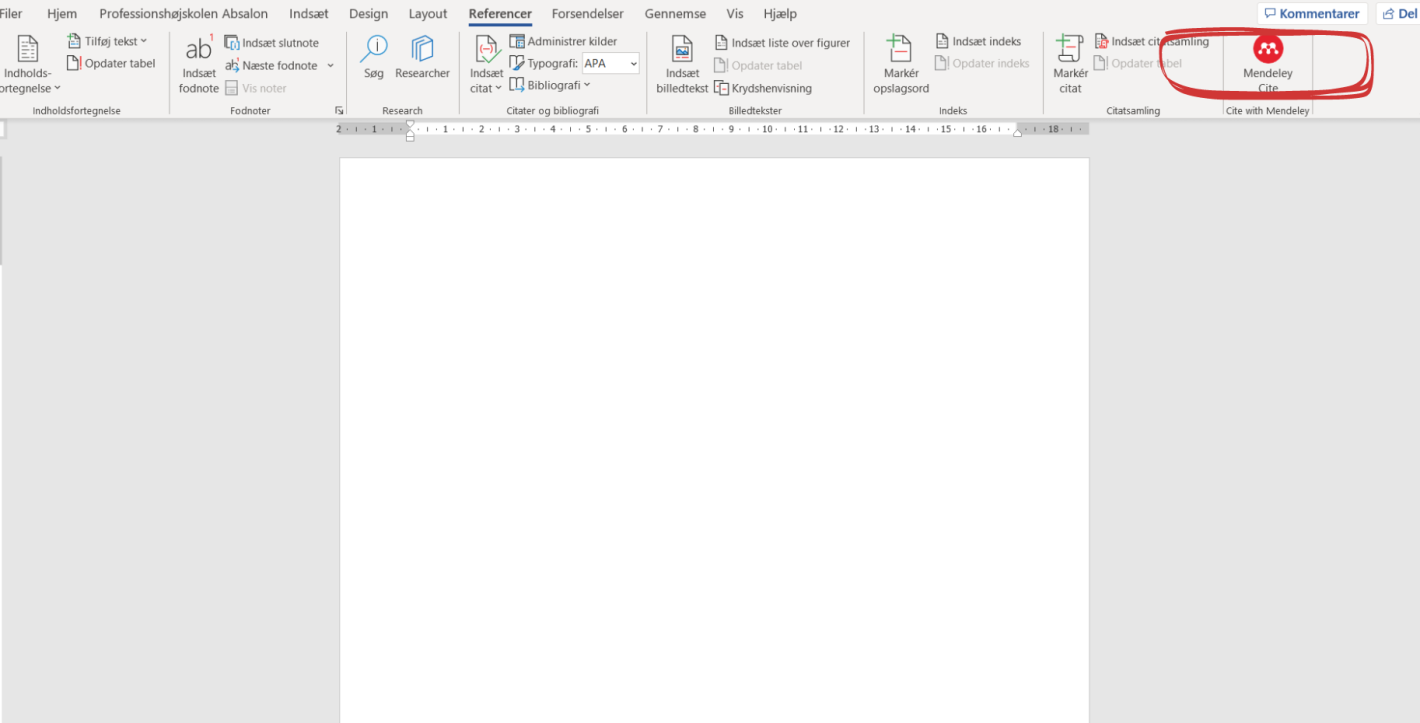Click the Mendeley Cite icon
The image size is (1420, 723).
1267,50
